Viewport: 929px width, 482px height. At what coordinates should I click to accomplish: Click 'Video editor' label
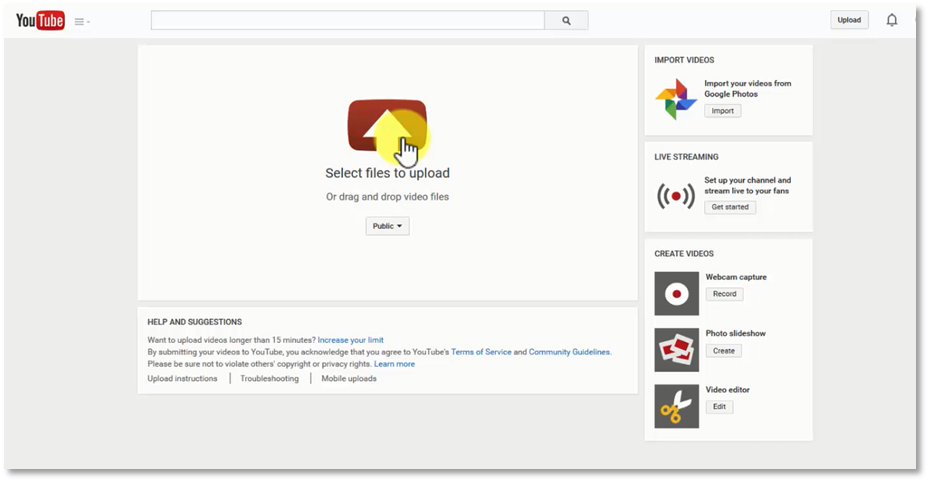[728, 390]
